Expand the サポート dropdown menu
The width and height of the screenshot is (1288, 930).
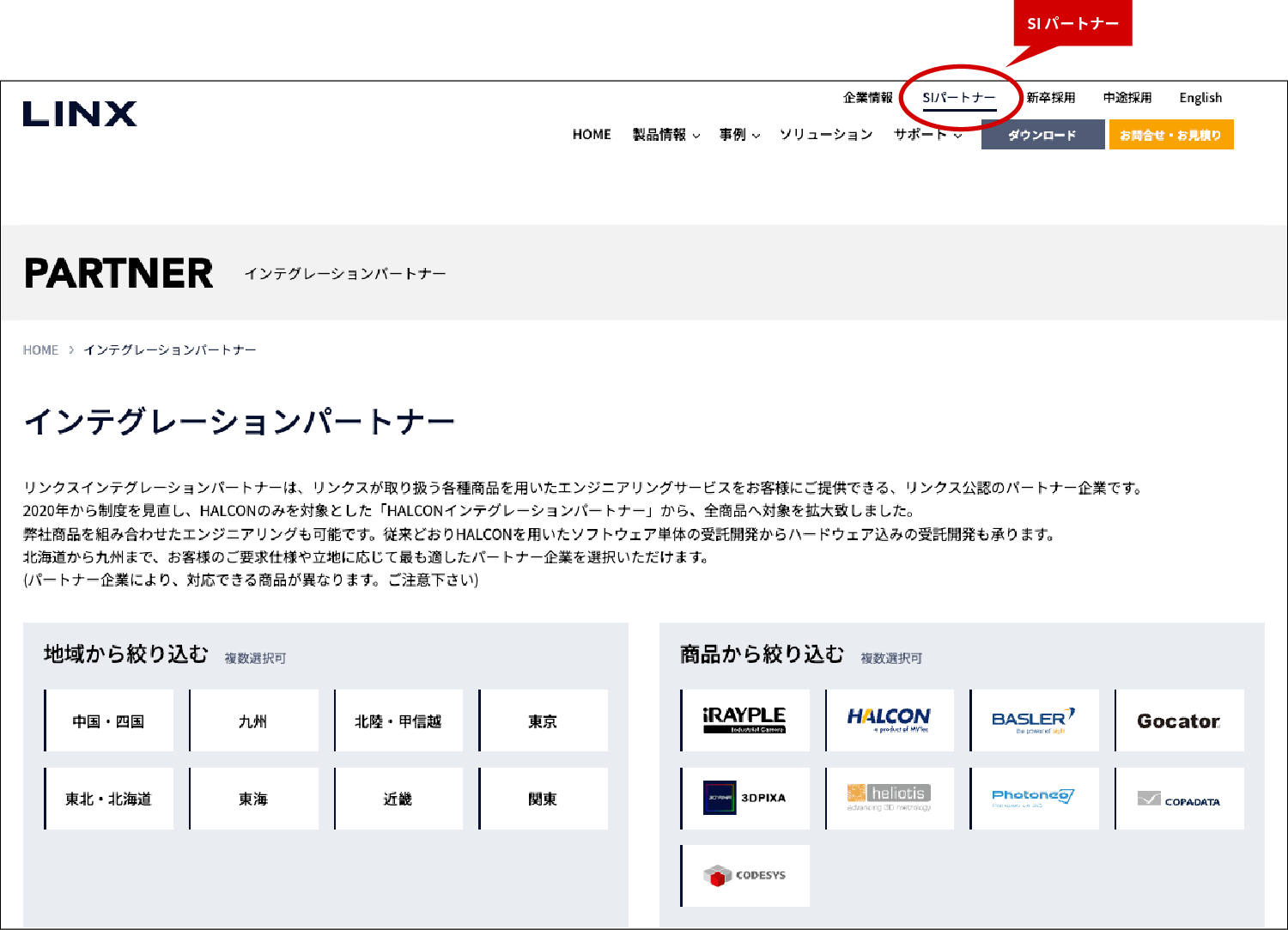(x=927, y=135)
